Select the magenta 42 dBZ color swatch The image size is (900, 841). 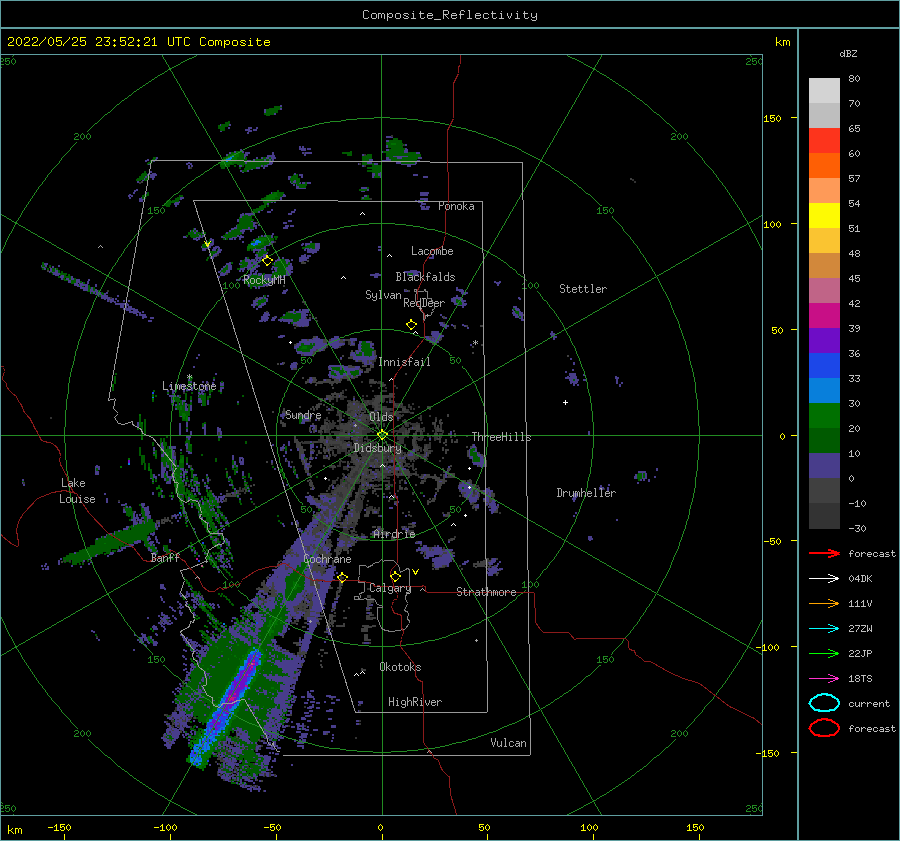tap(824, 315)
